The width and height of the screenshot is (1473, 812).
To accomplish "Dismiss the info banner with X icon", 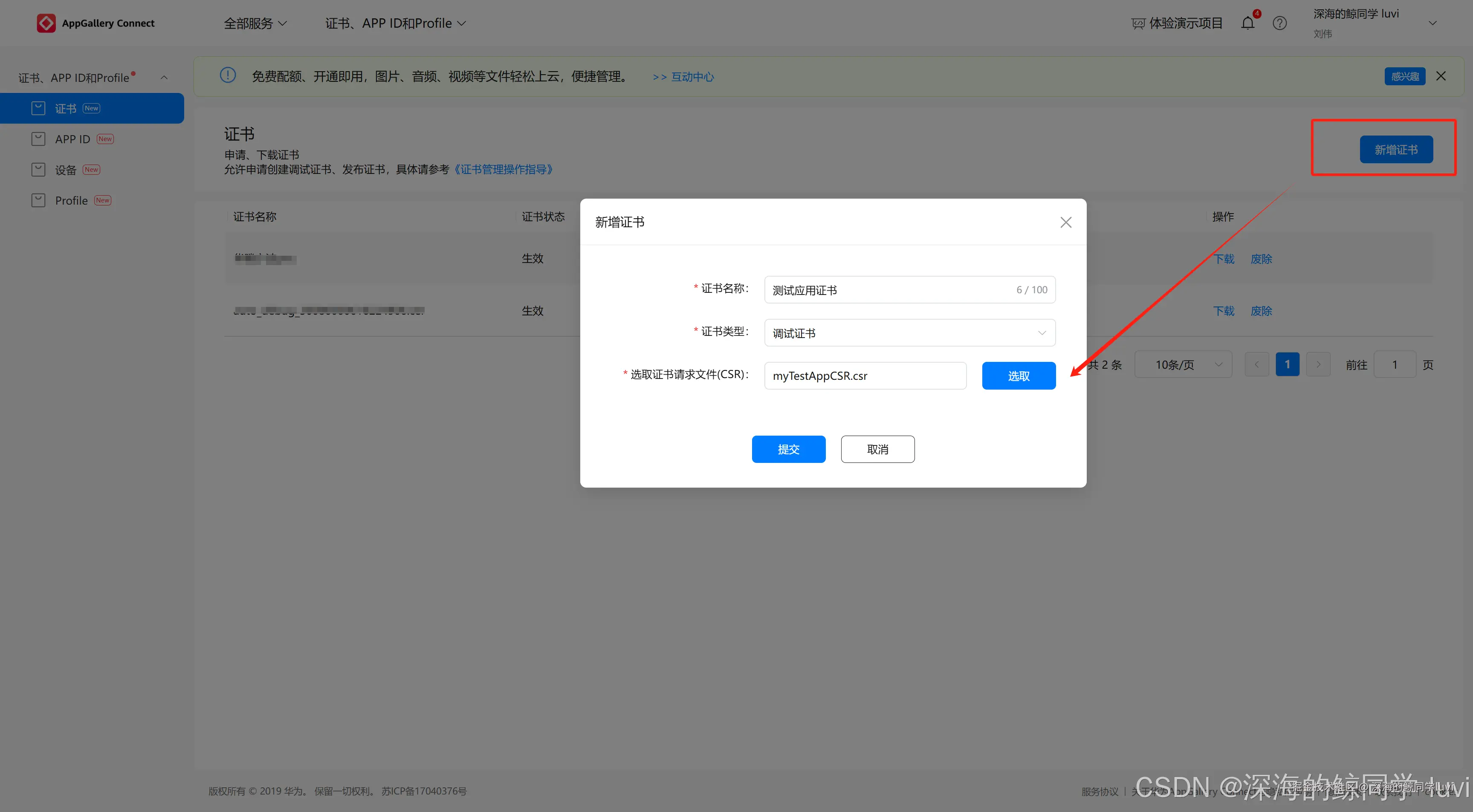I will [1441, 76].
